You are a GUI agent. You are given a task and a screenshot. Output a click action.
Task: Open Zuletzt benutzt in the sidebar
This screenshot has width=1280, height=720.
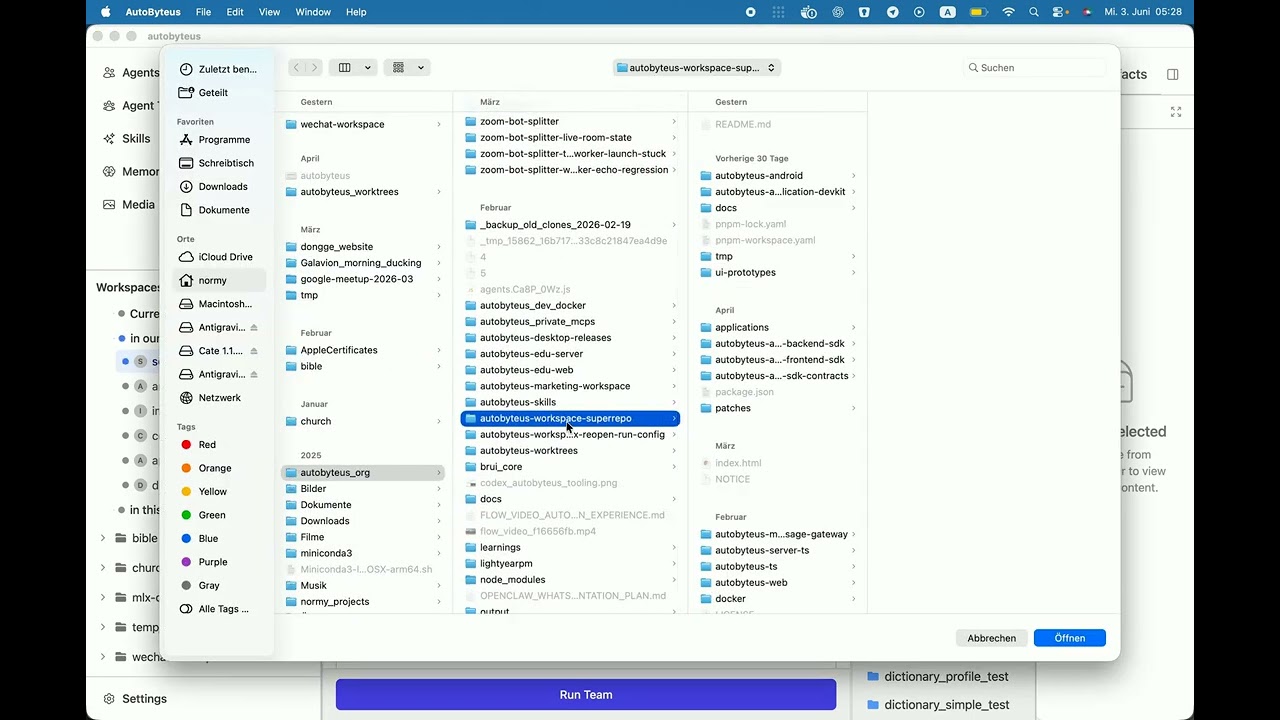tap(218, 69)
